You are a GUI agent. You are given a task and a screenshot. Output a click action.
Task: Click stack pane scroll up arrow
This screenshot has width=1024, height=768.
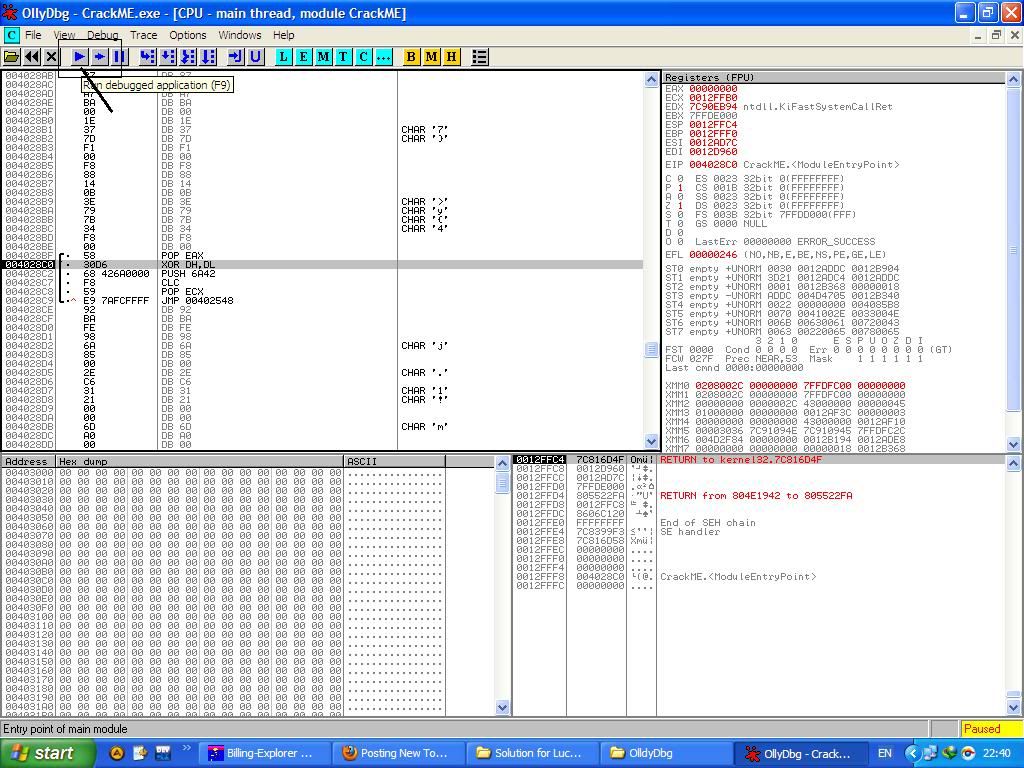(1014, 464)
